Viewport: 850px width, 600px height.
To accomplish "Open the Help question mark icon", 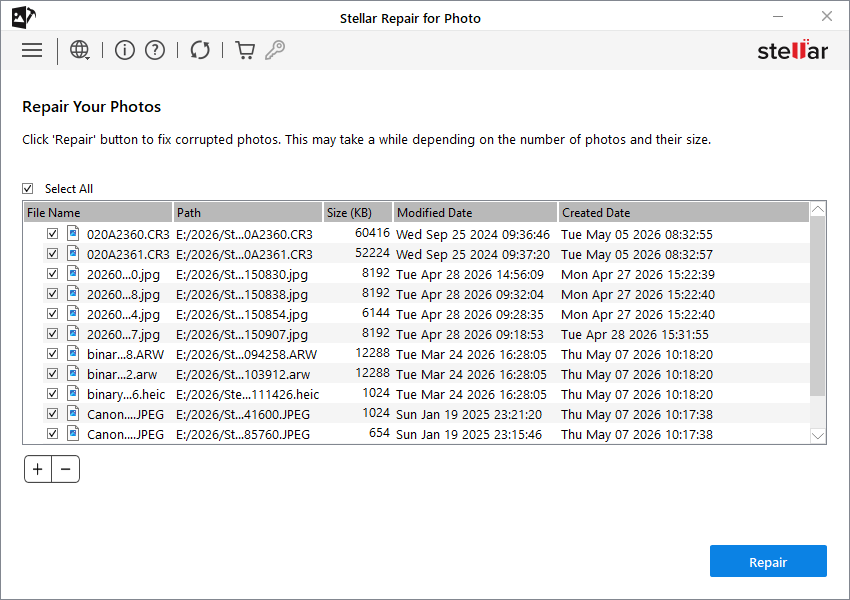I will (155, 50).
